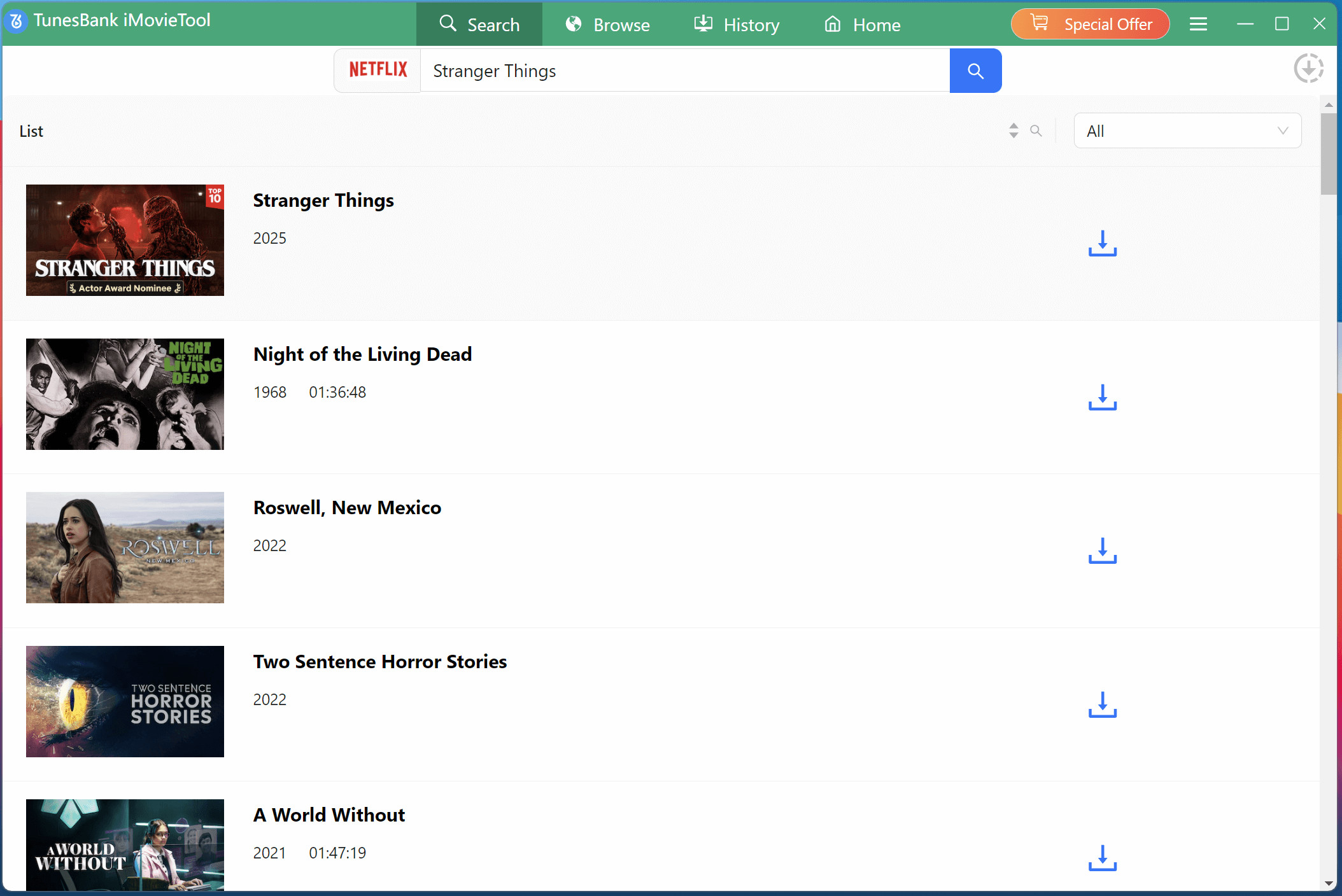Open the hamburger menu icon
1342x896 pixels.
(1198, 24)
